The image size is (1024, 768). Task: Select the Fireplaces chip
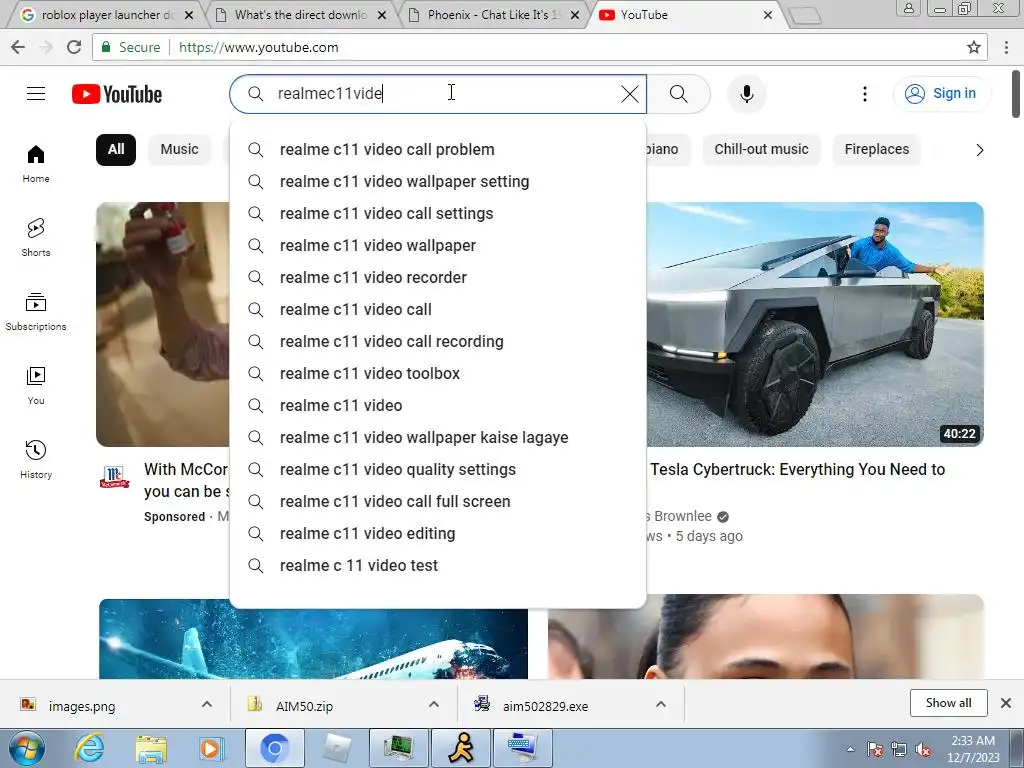[x=876, y=150]
